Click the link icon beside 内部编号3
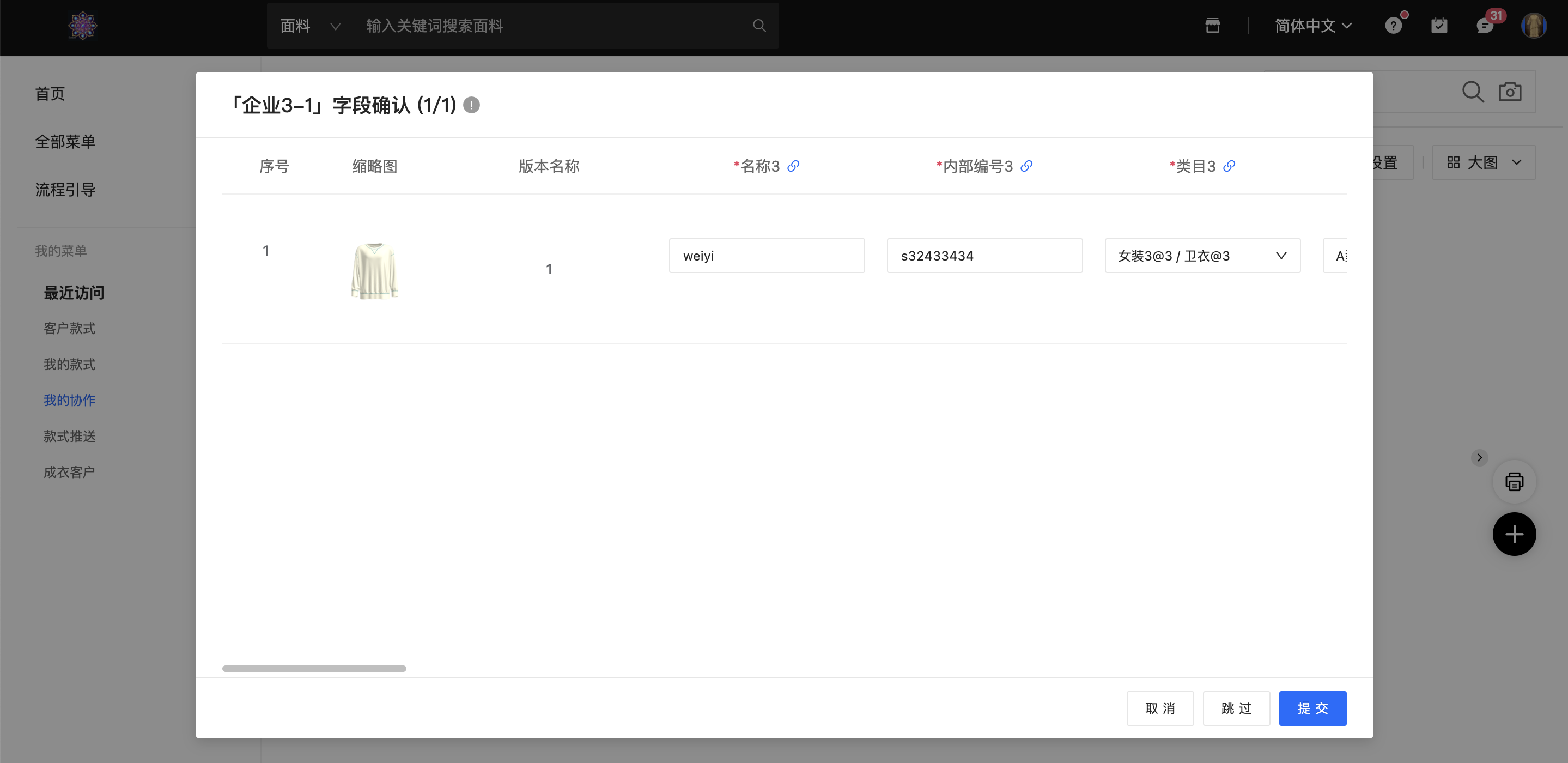 click(x=1026, y=166)
